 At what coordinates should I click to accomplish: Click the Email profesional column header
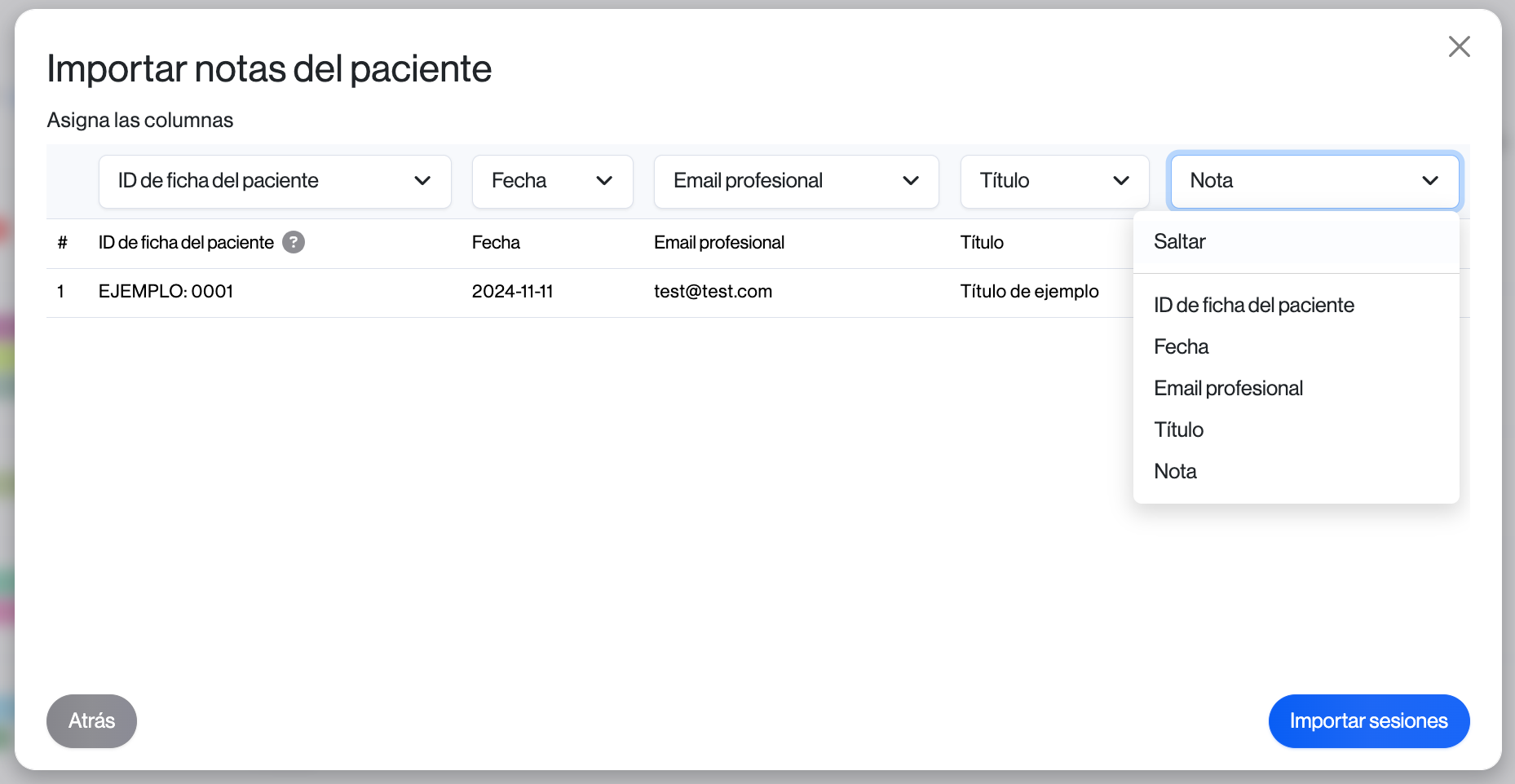(718, 243)
